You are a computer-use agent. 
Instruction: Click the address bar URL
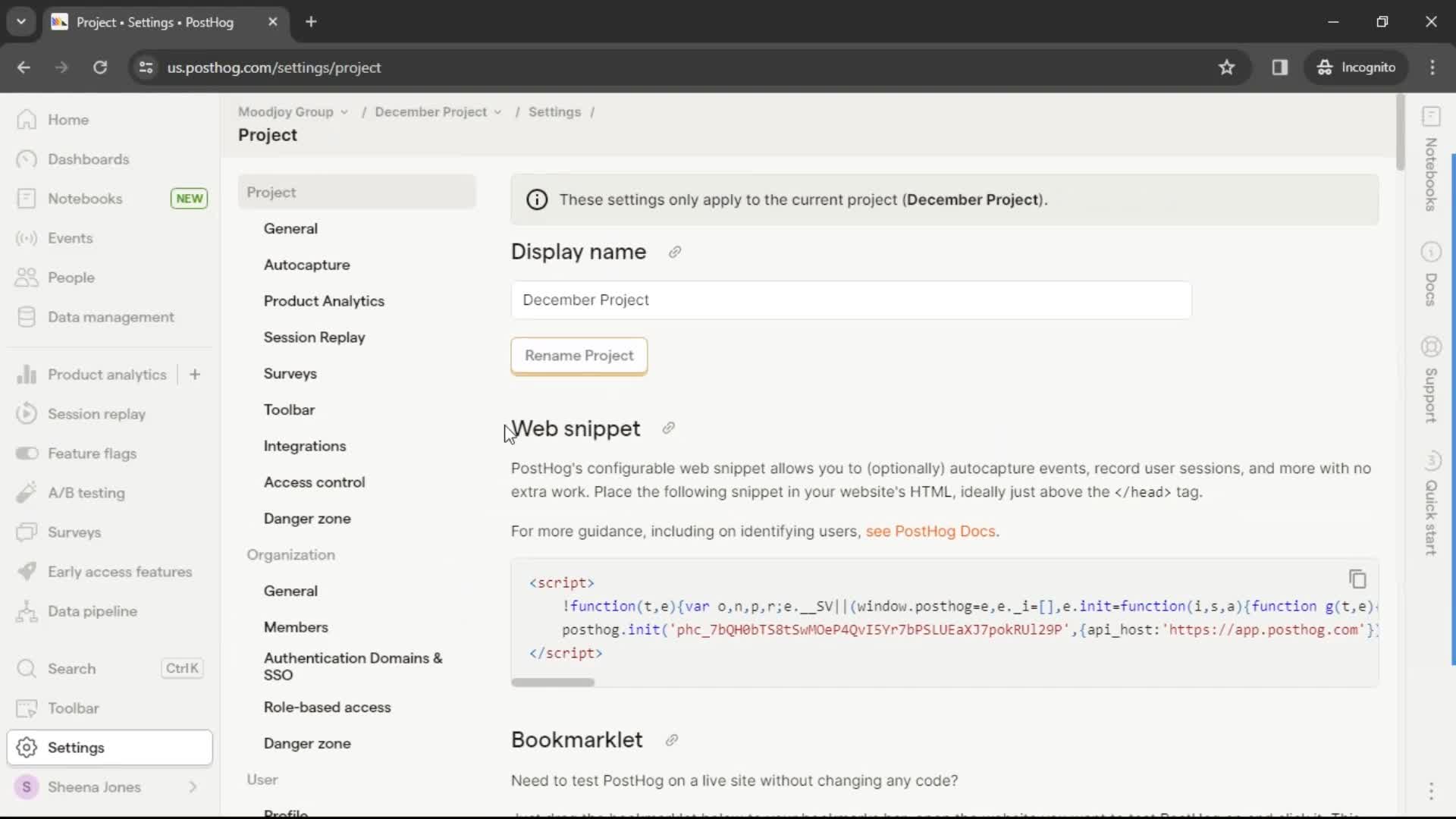[x=274, y=67]
